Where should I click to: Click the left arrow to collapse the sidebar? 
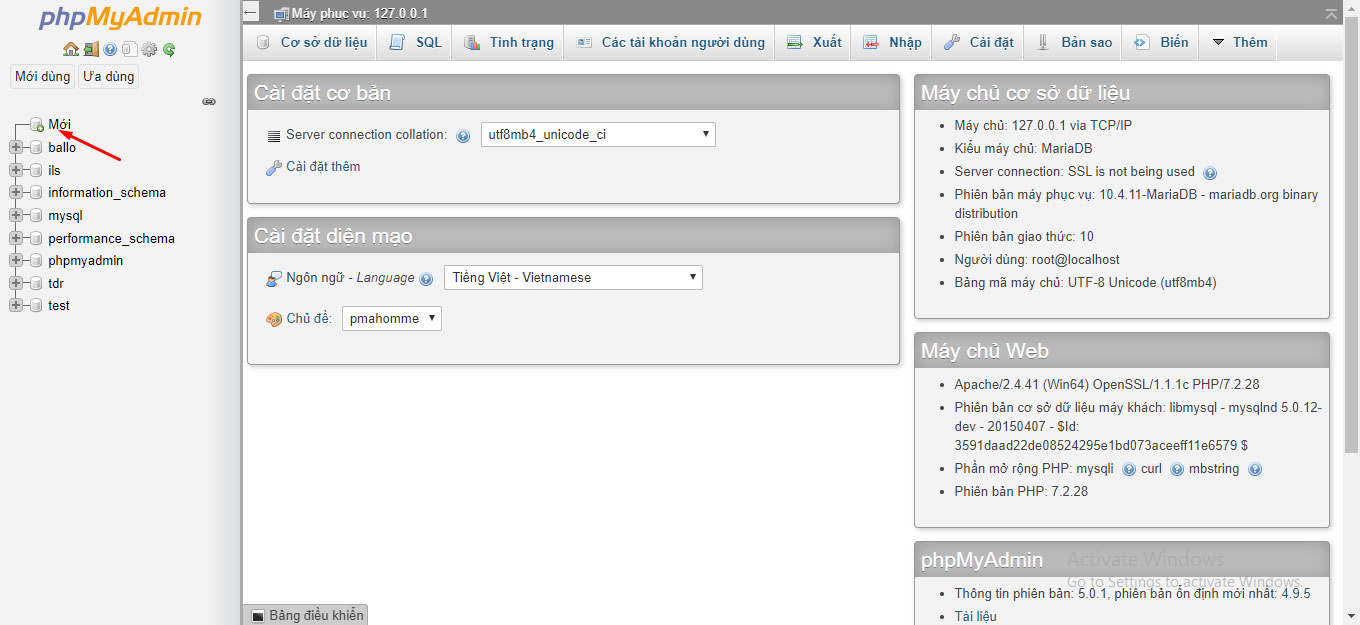click(x=251, y=12)
